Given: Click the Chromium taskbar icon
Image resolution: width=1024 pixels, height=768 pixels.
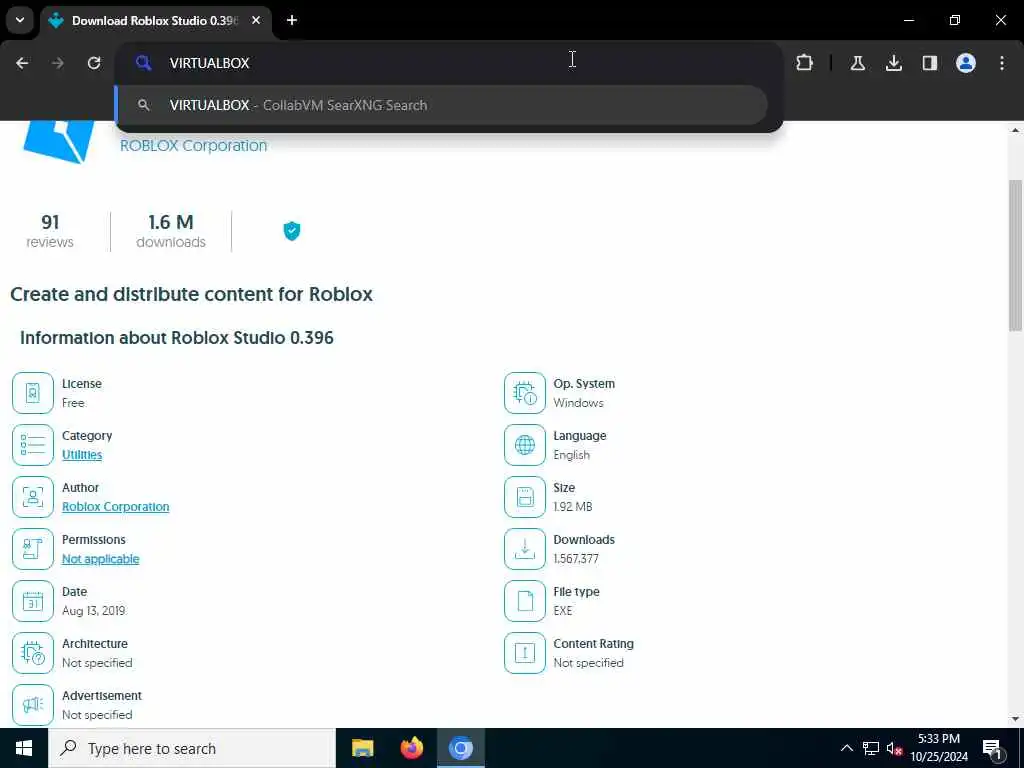Looking at the screenshot, I should pyautogui.click(x=460, y=748).
